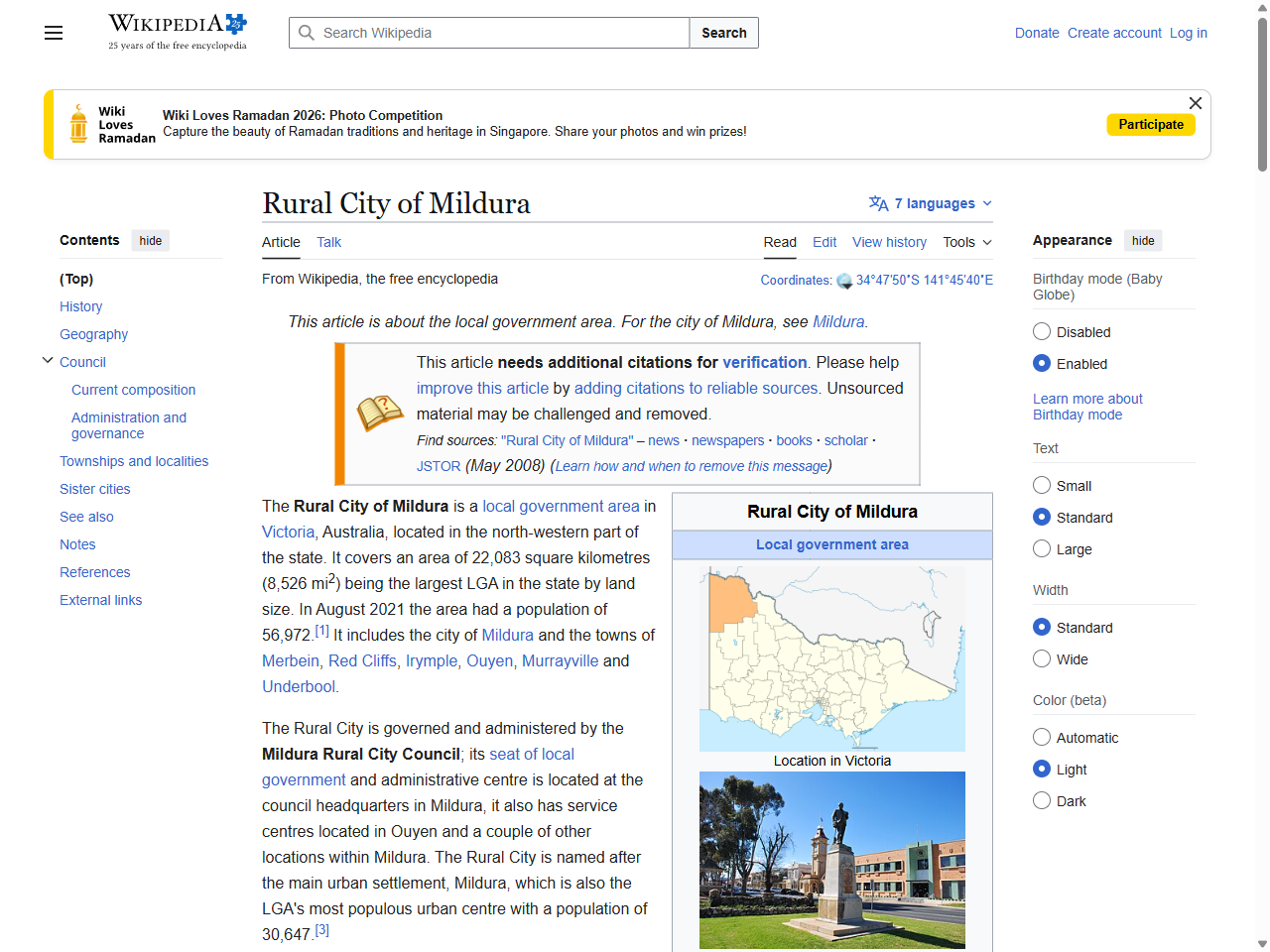Image resolution: width=1270 pixels, height=952 pixels.
Task: Expand the 7 languages dropdown
Action: pyautogui.click(x=931, y=203)
